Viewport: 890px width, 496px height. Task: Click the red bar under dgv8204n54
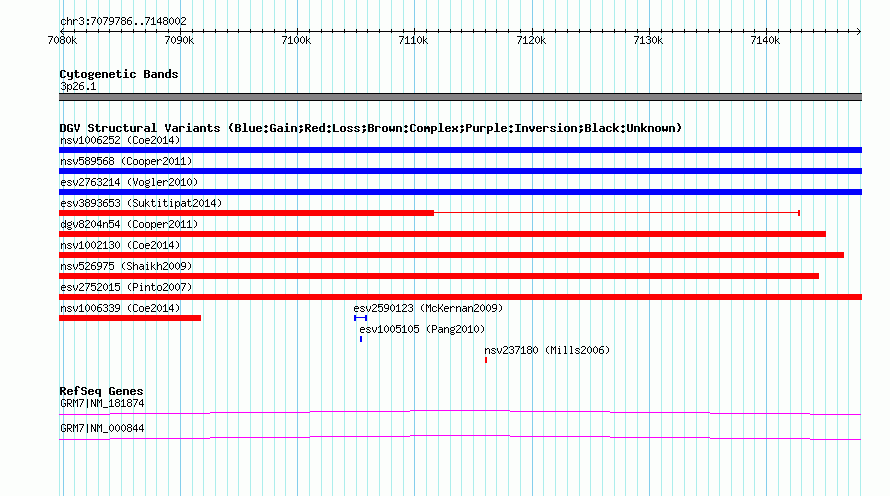[x=442, y=234]
